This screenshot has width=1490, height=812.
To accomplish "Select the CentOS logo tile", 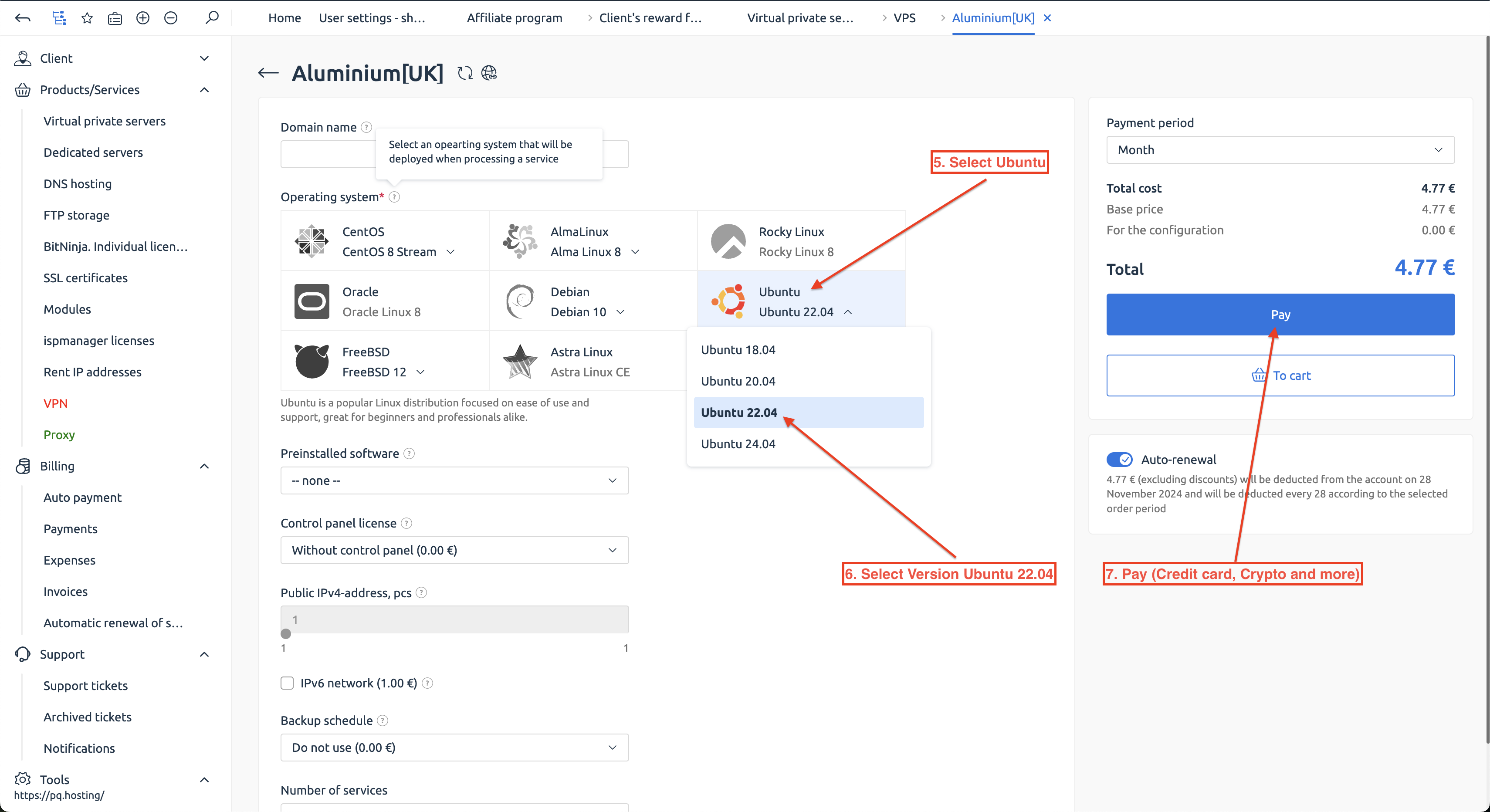I will pos(312,241).
